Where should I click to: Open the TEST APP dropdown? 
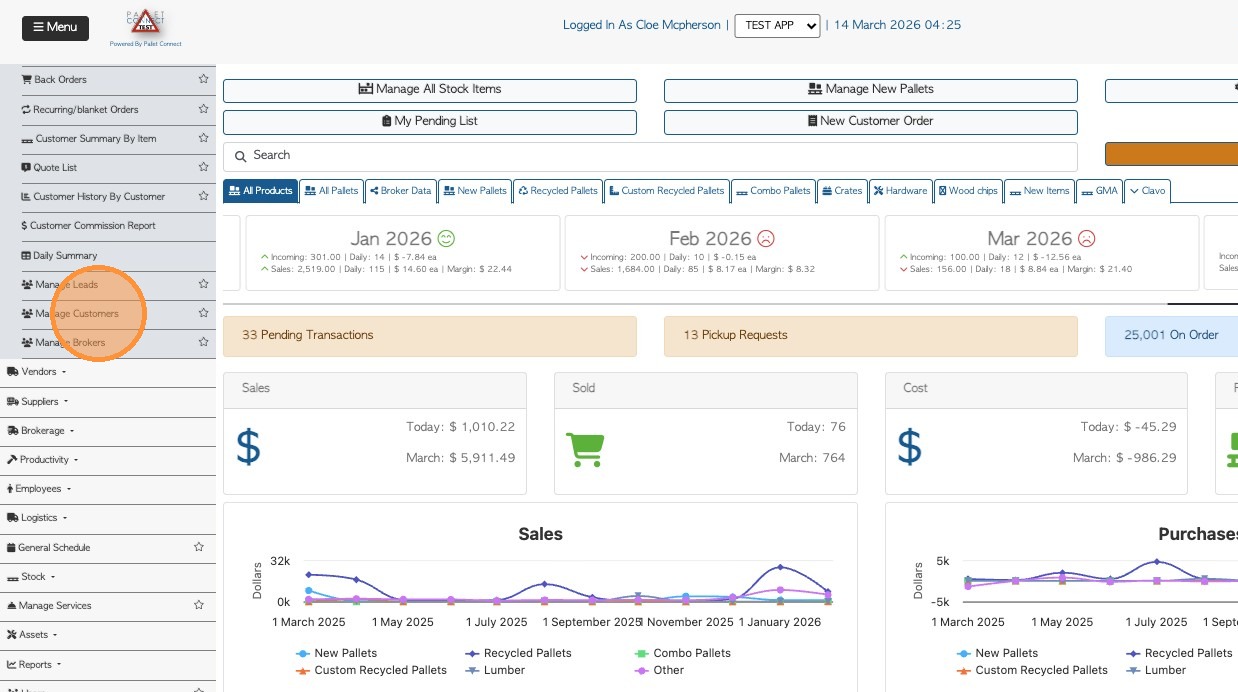(777, 25)
